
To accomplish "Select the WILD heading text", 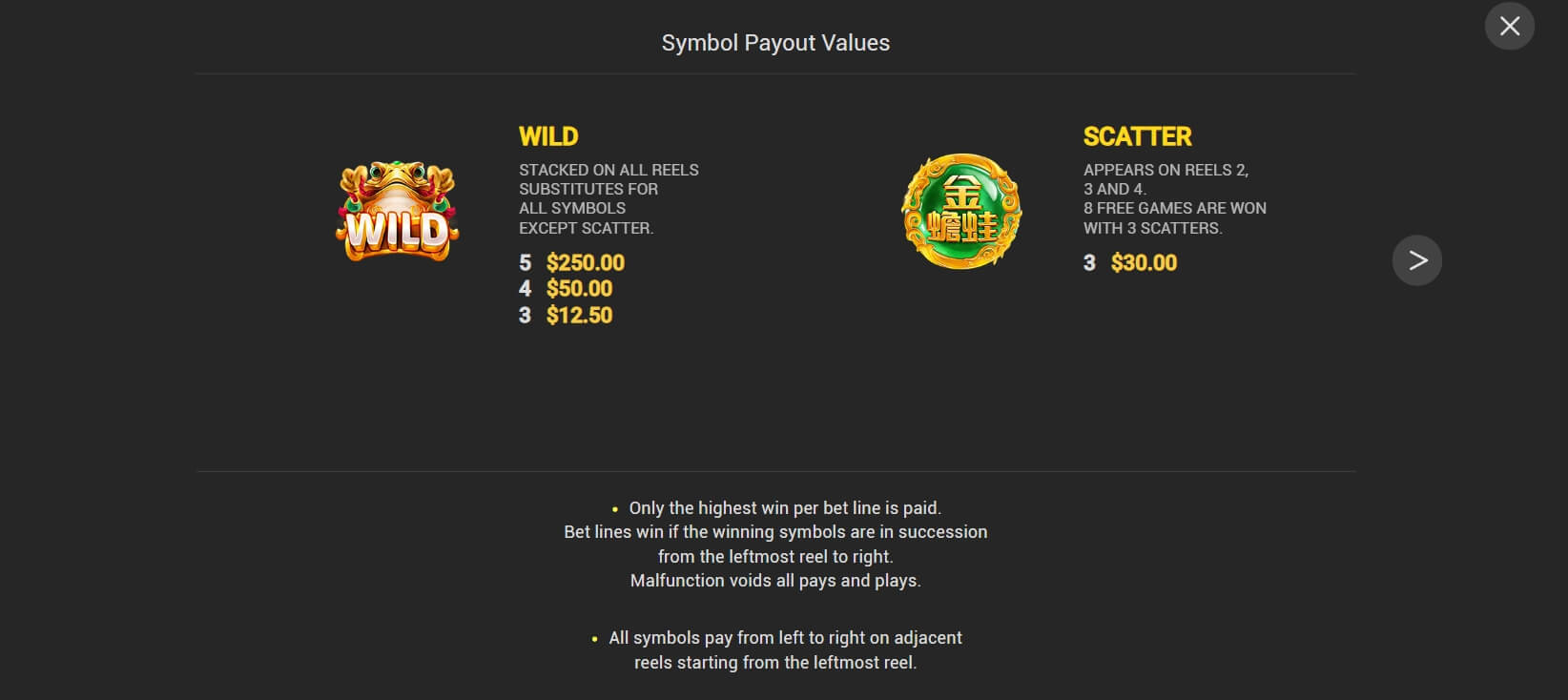I will [x=548, y=136].
